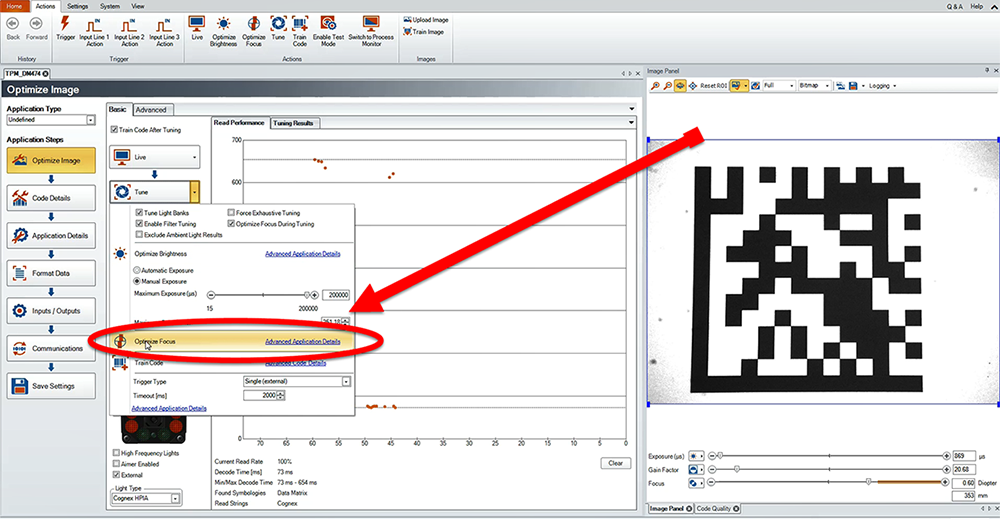
Task: Toggle Train Code After Tuning checkbox
Action: click(x=114, y=129)
